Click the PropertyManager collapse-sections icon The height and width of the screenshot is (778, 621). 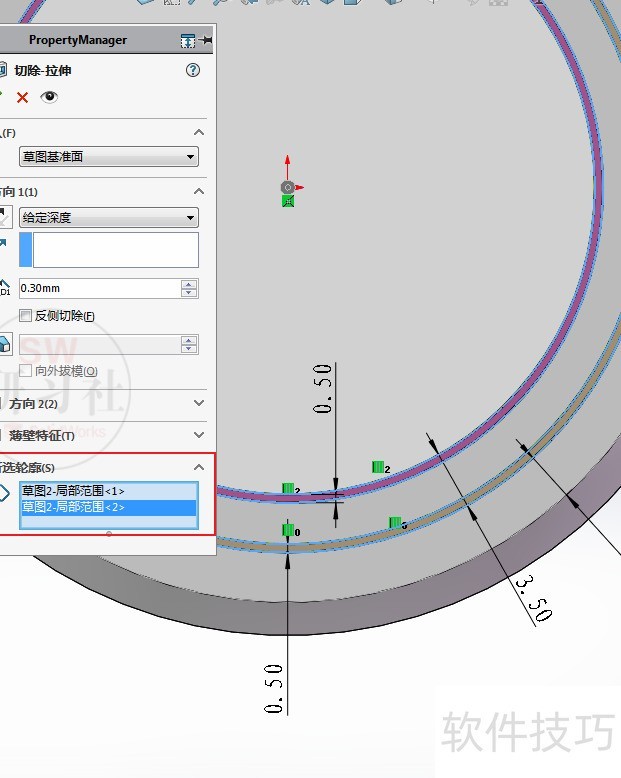[187, 40]
